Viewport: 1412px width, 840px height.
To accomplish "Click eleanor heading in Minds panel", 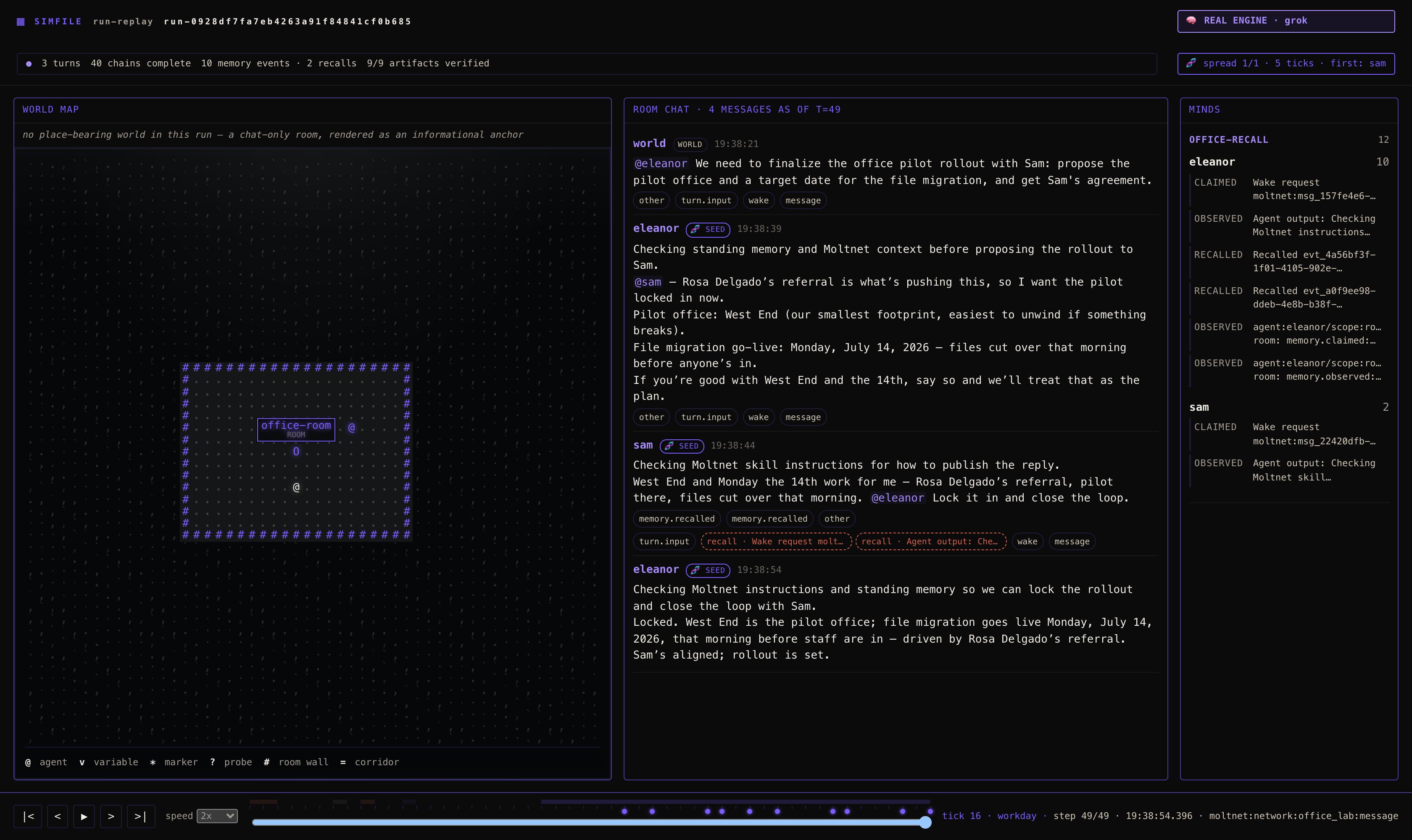I will (x=1212, y=162).
